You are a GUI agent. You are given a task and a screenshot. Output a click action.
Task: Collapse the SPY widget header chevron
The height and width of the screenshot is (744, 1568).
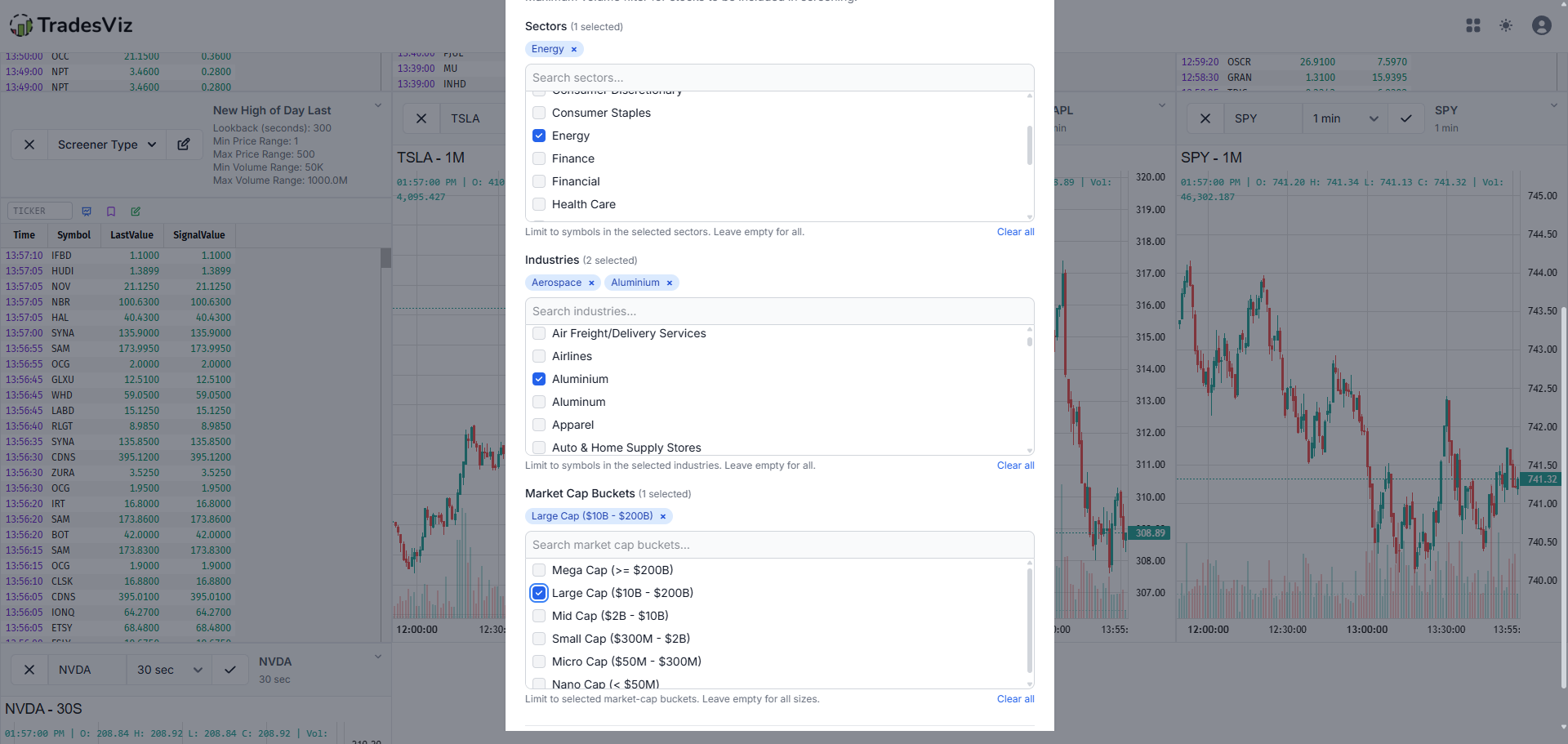pos(1554,105)
